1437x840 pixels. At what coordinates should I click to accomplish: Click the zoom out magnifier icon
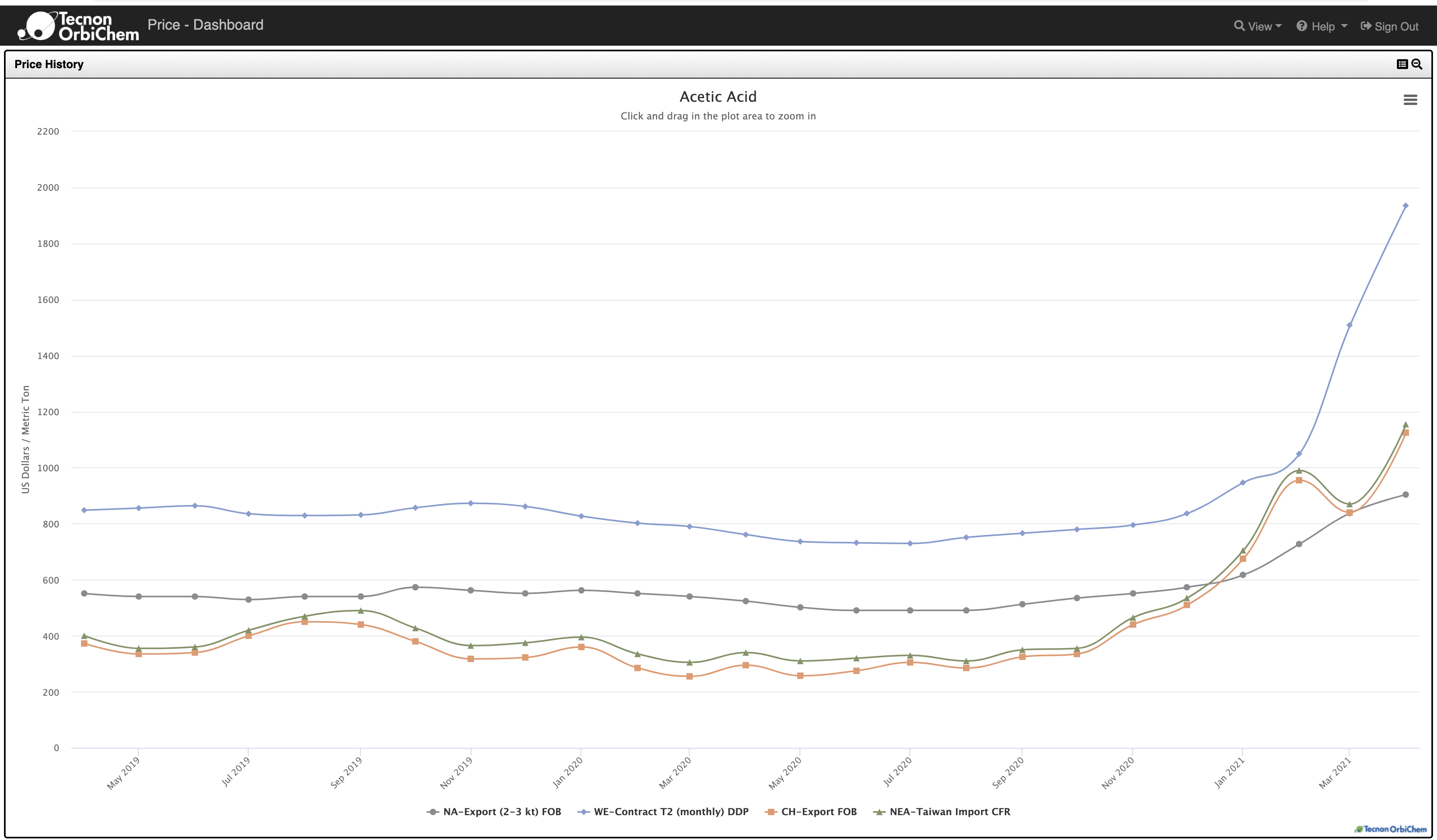click(1417, 65)
